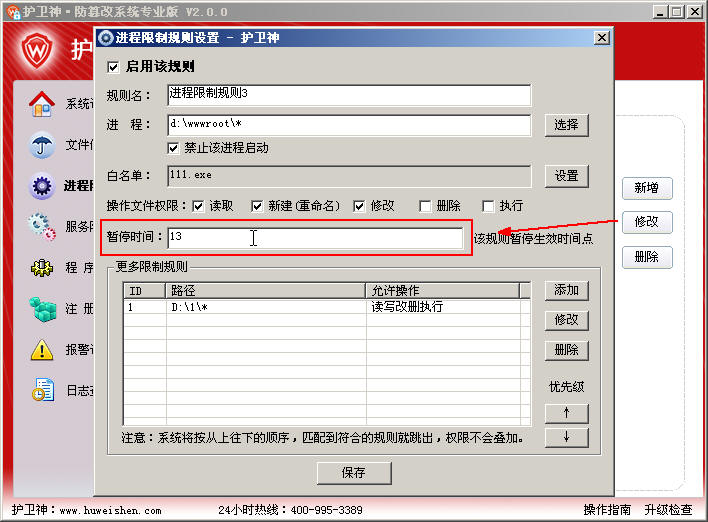Viewport: 708px width, 522px height.
Task: Toggle the 新建(重命名) permission checkbox
Action: pyautogui.click(x=257, y=206)
